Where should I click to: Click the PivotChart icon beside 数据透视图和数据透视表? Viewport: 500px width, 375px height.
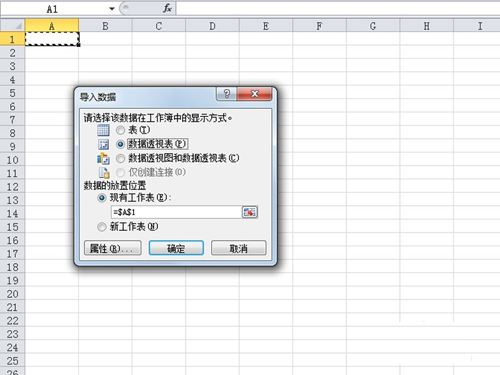pyautogui.click(x=103, y=159)
